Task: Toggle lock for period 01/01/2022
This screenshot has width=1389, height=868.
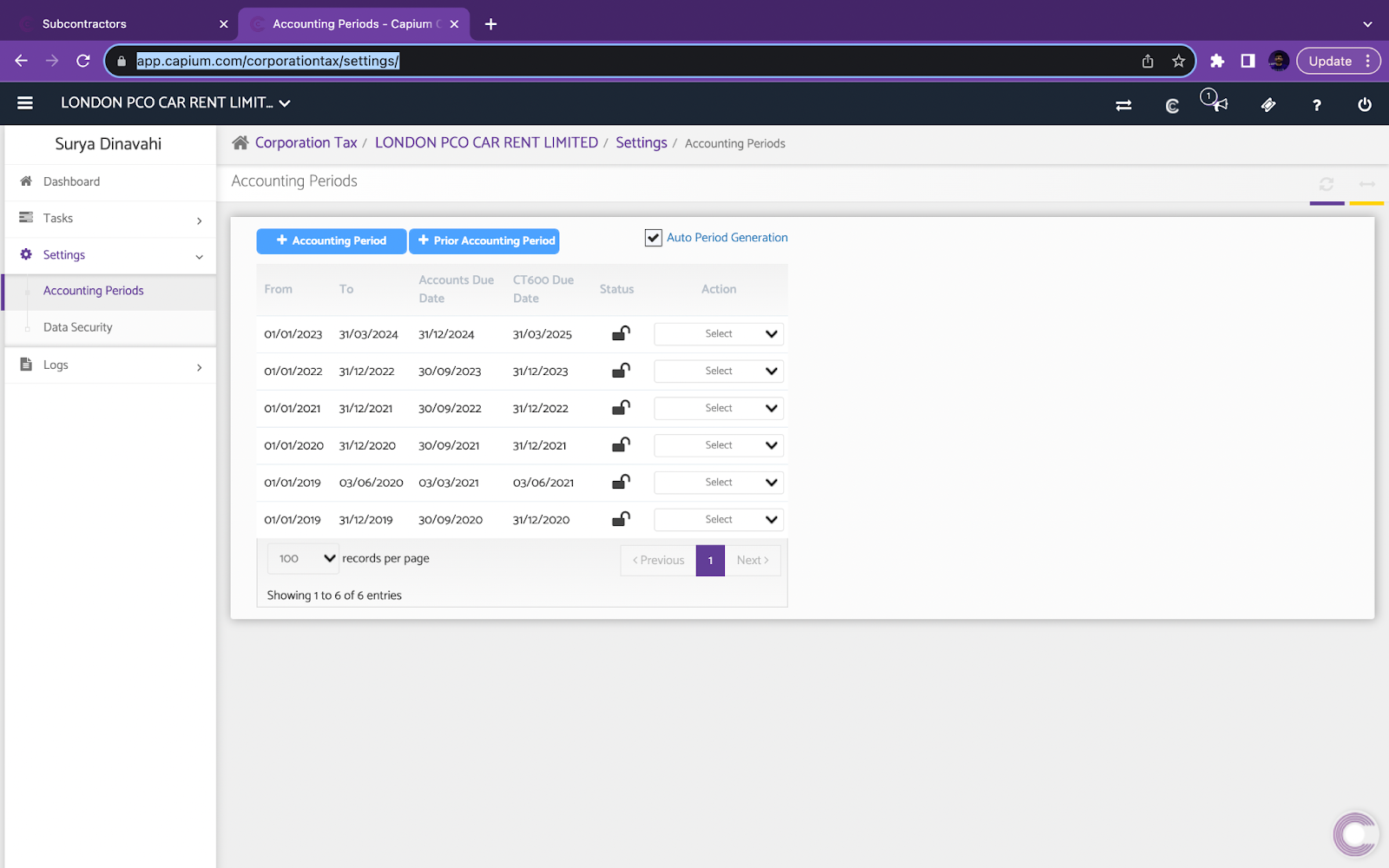Action: pos(621,371)
